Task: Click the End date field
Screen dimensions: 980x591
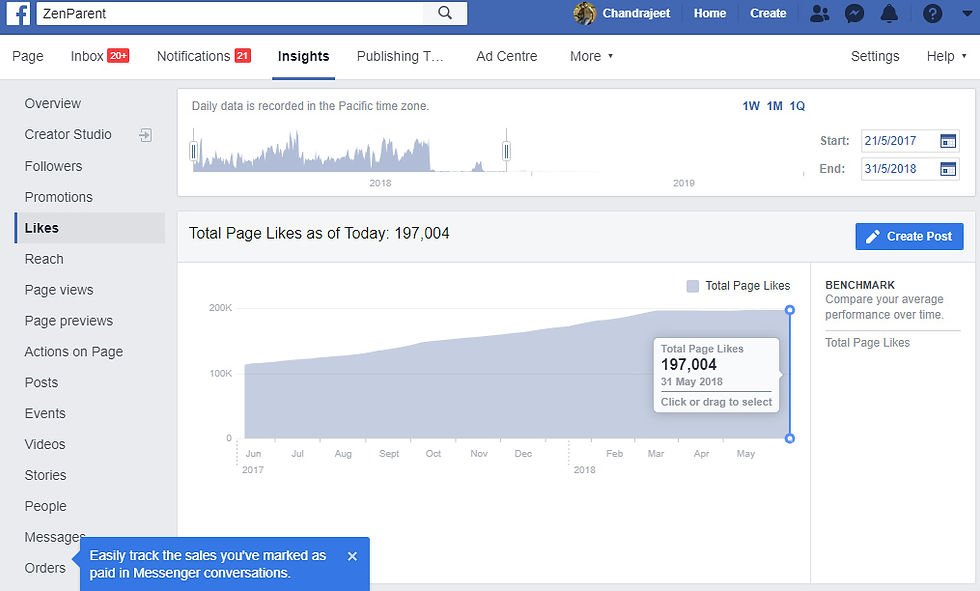Action: [910, 169]
